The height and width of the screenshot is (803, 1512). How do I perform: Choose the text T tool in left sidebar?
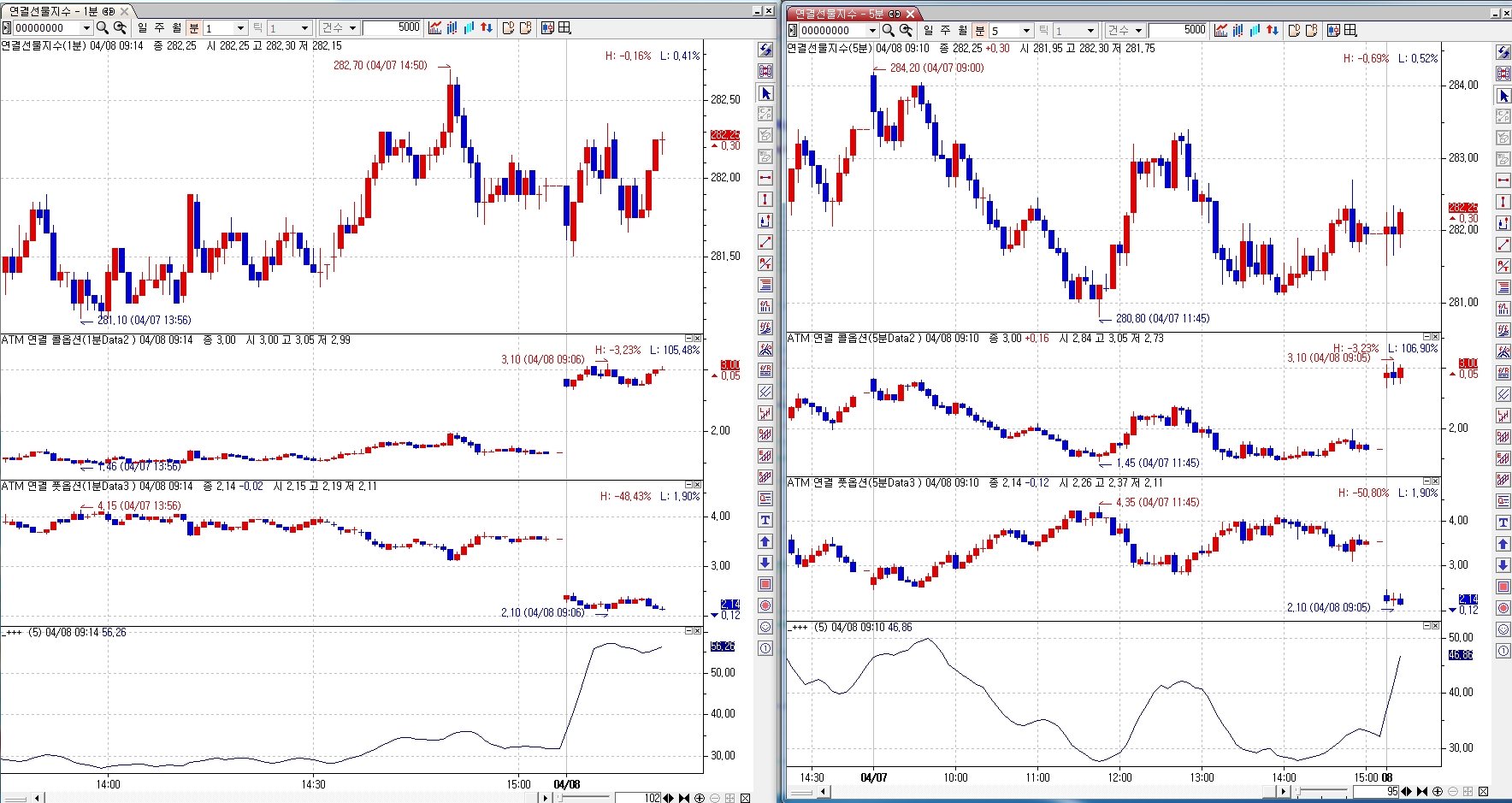click(x=765, y=520)
